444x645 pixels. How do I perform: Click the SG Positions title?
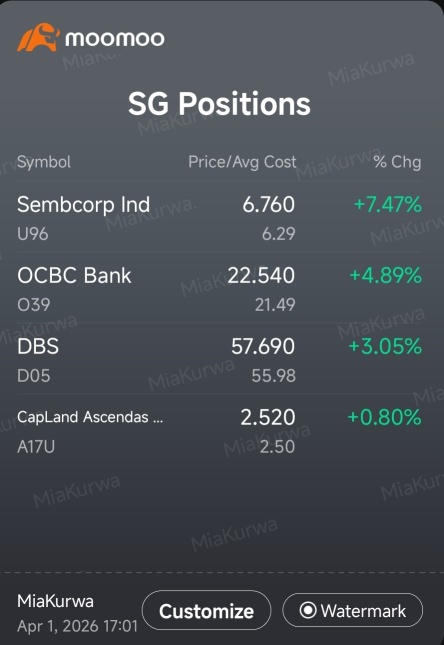(219, 103)
